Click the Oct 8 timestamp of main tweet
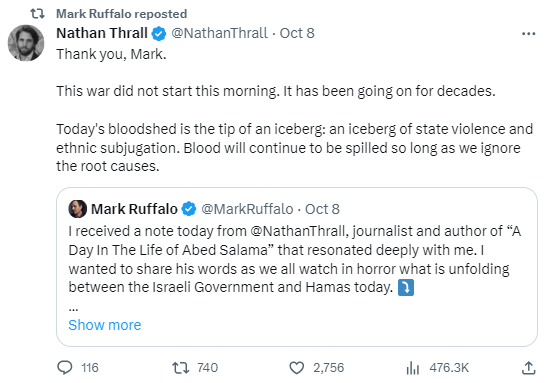This screenshot has height=383, width=550. pyautogui.click(x=297, y=33)
